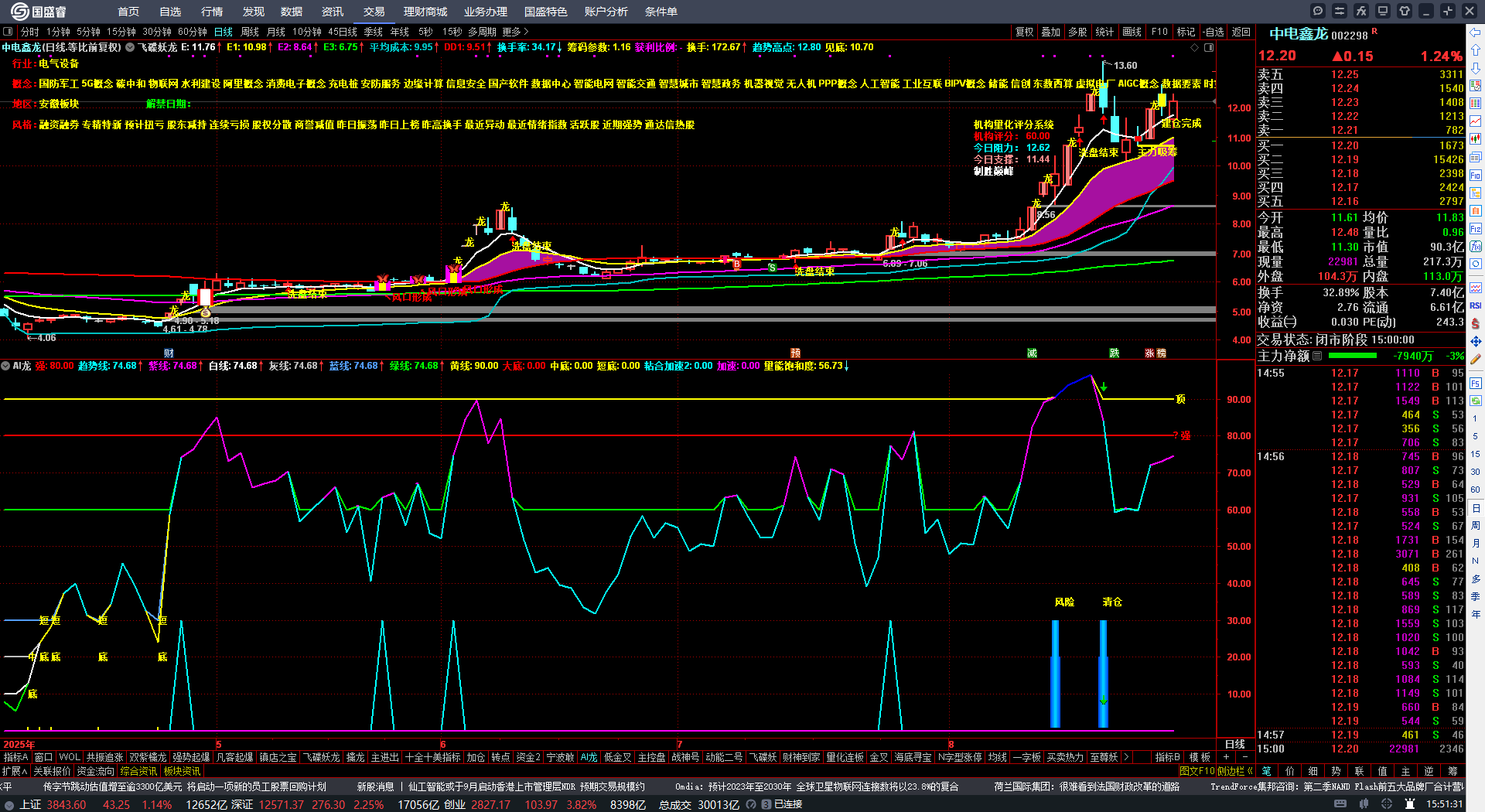The height and width of the screenshot is (812, 1485).
Task: Open the 指标A indicator group dropdown
Action: (15, 757)
